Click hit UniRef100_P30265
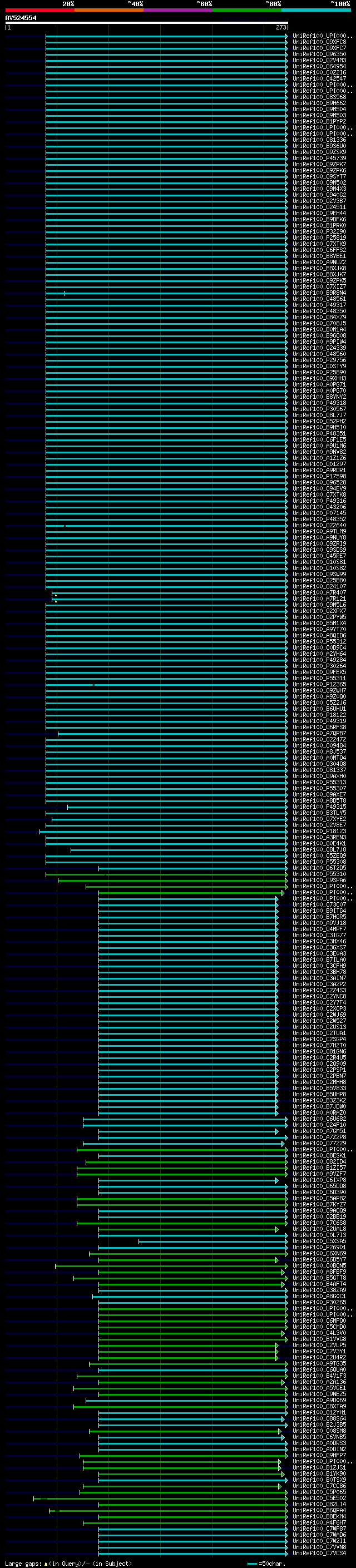This screenshot has width=356, height=1568. coord(319,1302)
